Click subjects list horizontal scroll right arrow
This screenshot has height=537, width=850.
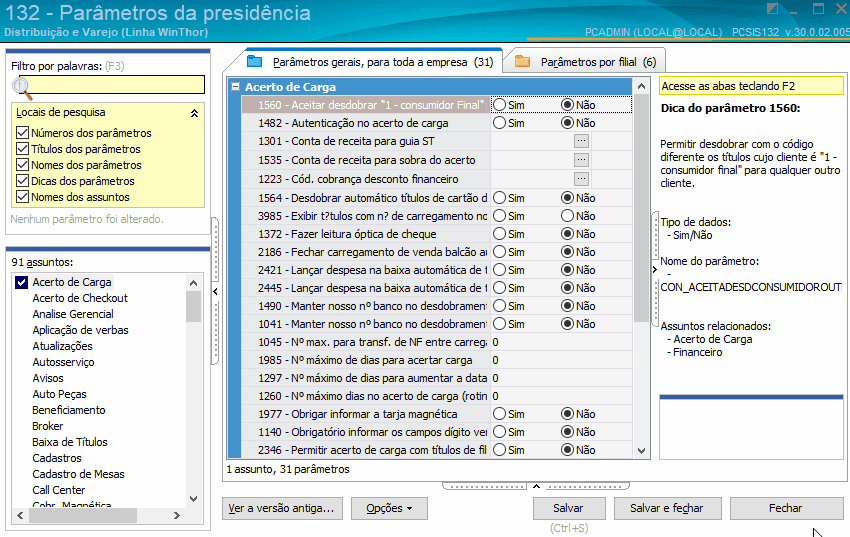[176, 515]
